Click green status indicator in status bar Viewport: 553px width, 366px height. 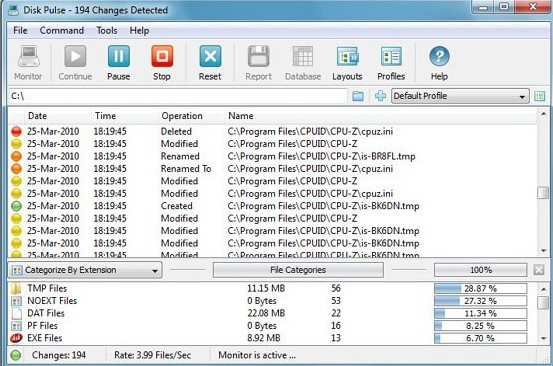[16, 355]
